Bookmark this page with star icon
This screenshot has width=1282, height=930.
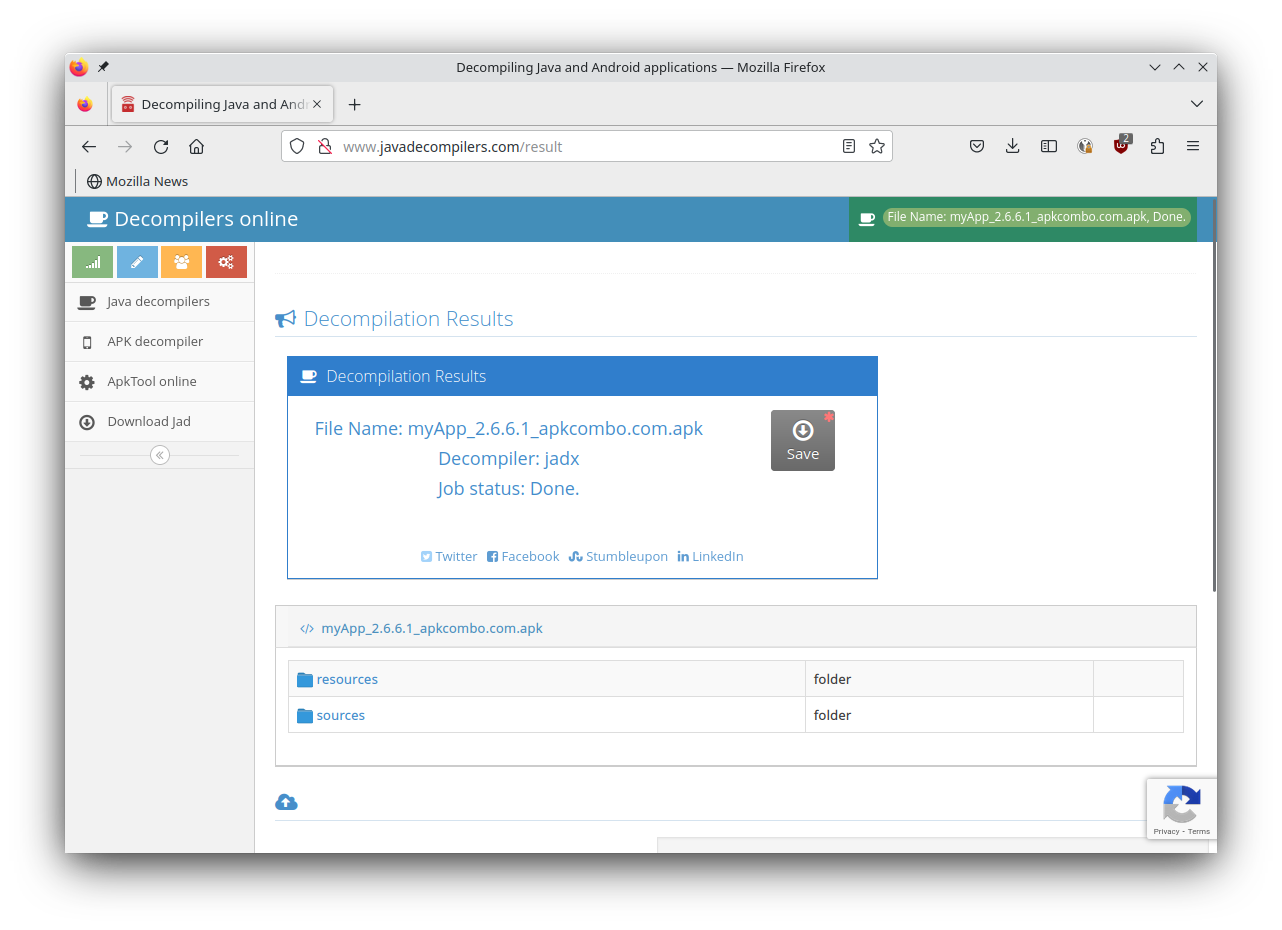pos(877,146)
